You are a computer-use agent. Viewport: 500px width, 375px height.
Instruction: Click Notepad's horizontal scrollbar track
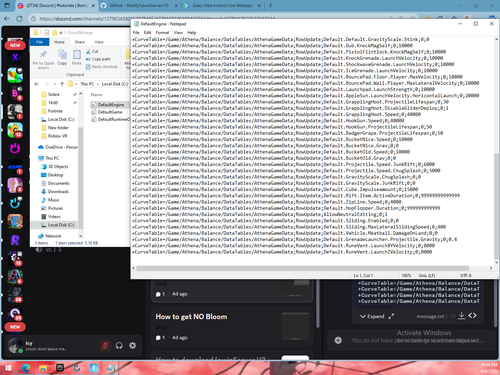click(302, 268)
